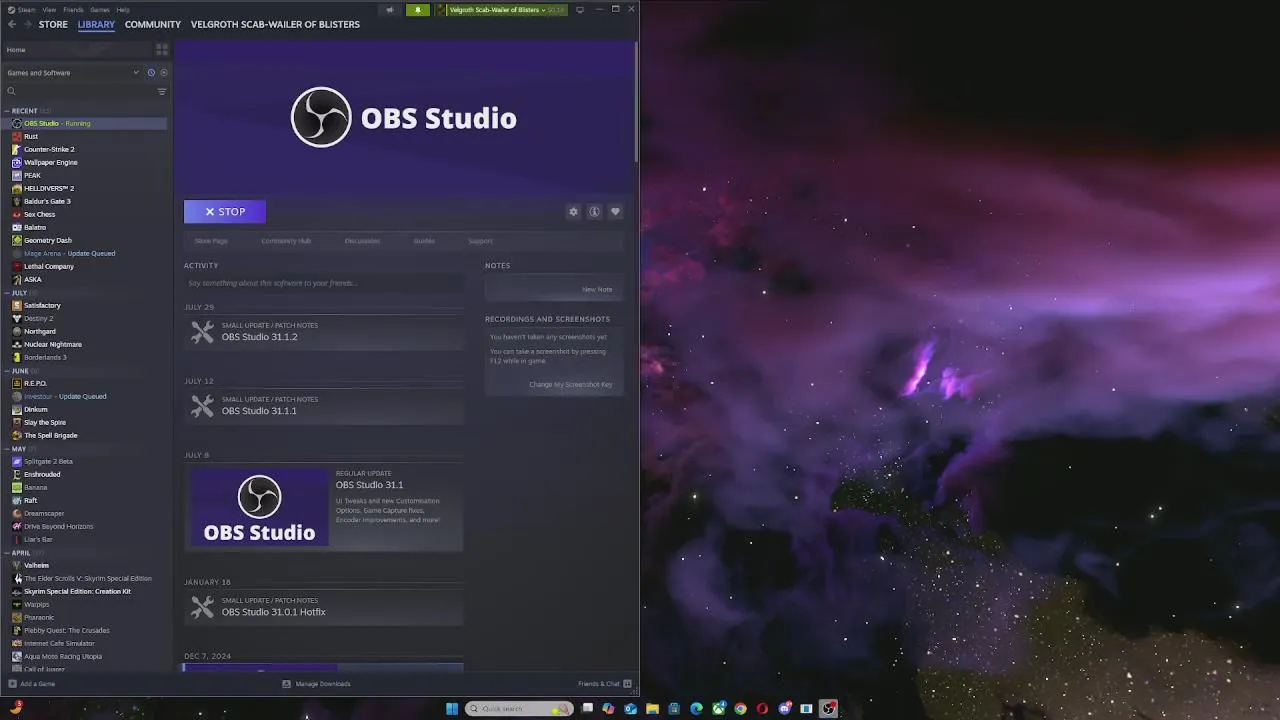The height and width of the screenshot is (720, 1280).
Task: Select Counter-Strike 2 in the library list
Action: (x=49, y=149)
